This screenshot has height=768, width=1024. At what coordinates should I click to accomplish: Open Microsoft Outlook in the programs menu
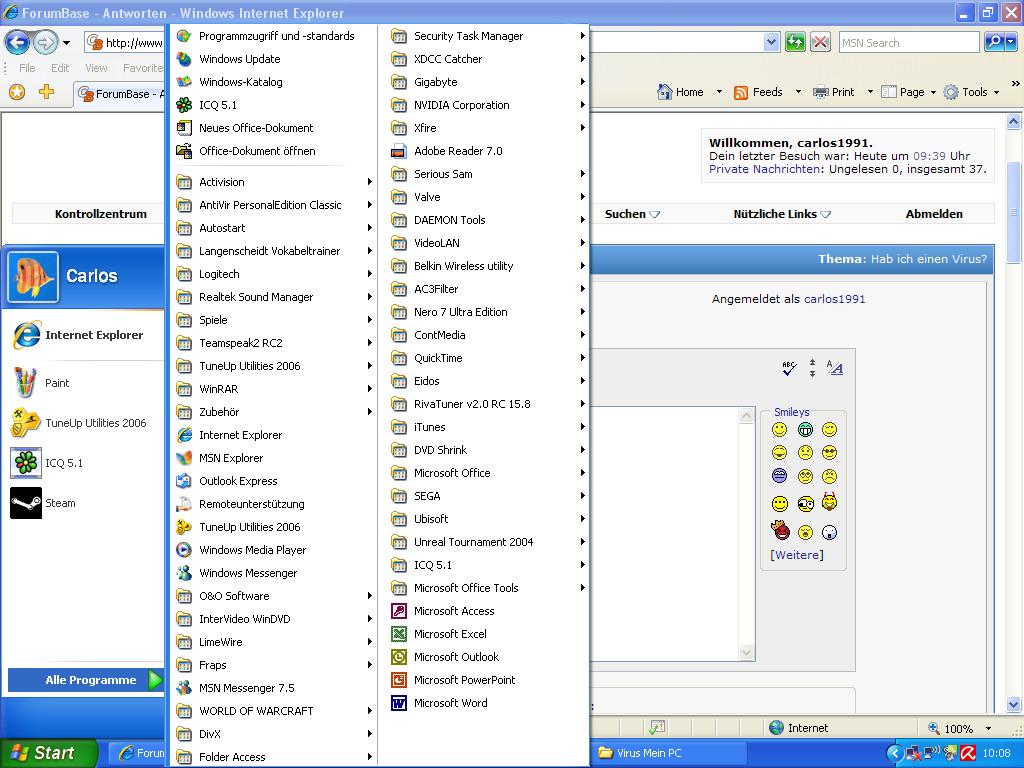[x=483, y=657]
